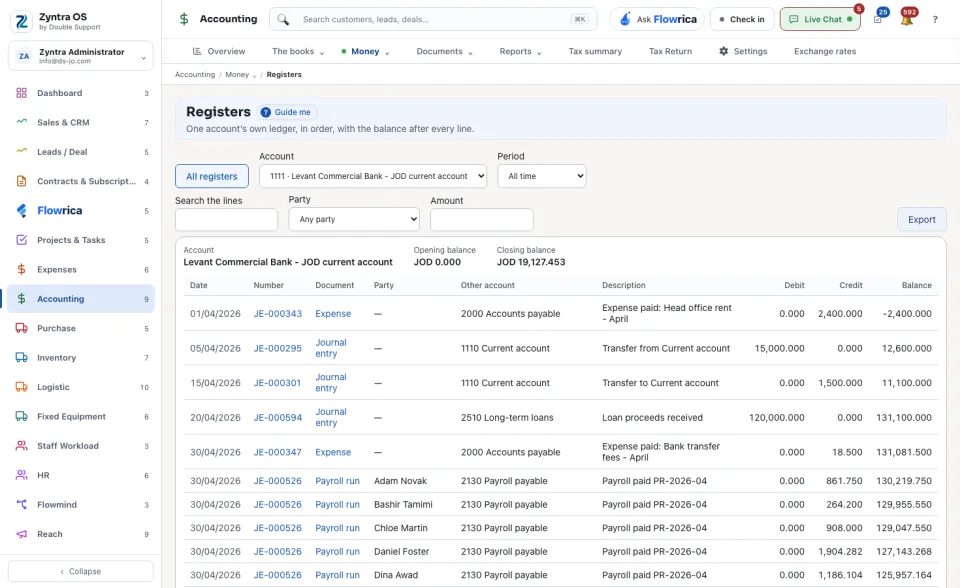This screenshot has width=960, height=588.
Task: Click the Amount filter input field
Action: tap(482, 219)
